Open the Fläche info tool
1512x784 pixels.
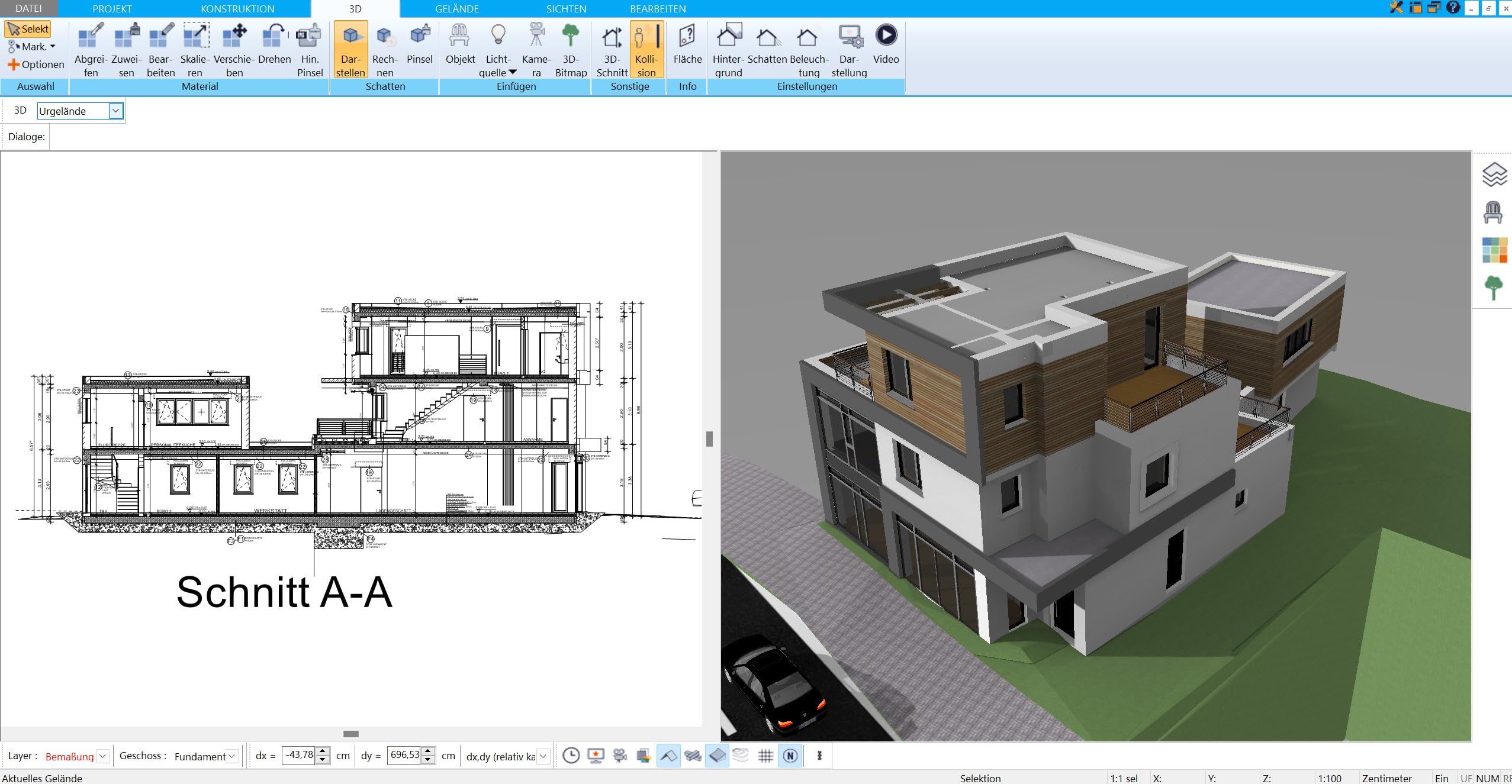[687, 44]
